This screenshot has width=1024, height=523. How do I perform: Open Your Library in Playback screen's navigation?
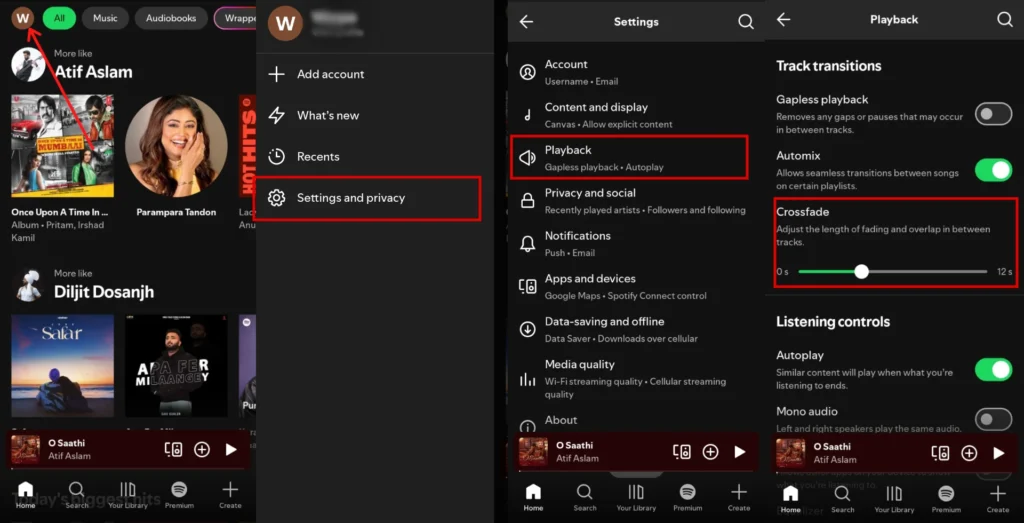click(894, 499)
